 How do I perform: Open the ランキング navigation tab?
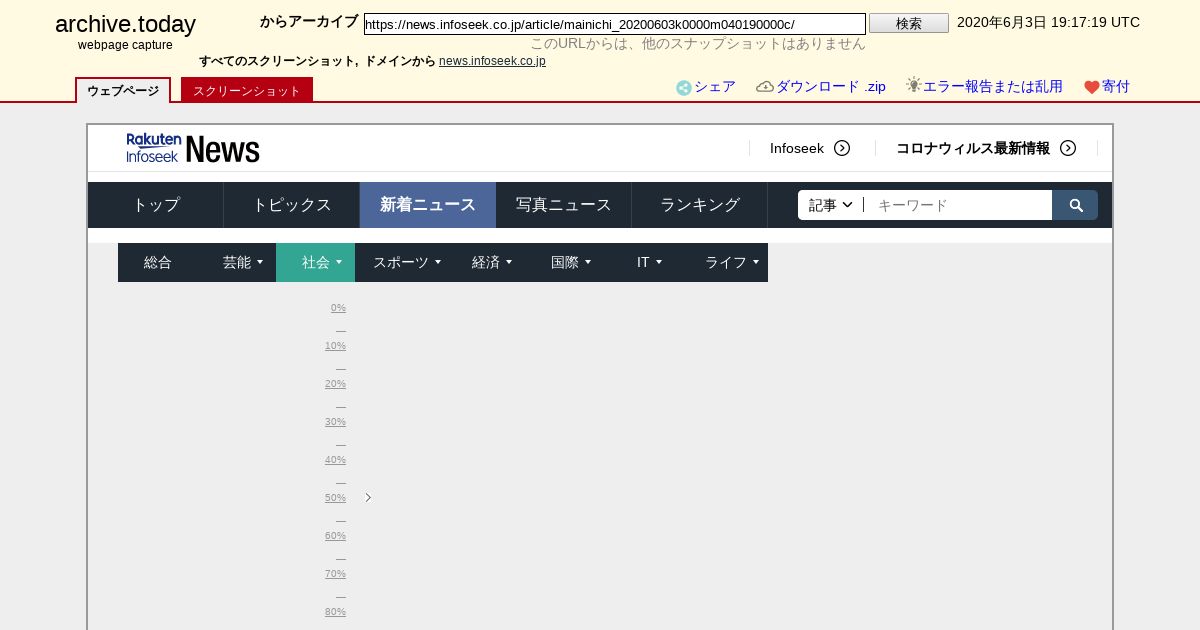(700, 205)
